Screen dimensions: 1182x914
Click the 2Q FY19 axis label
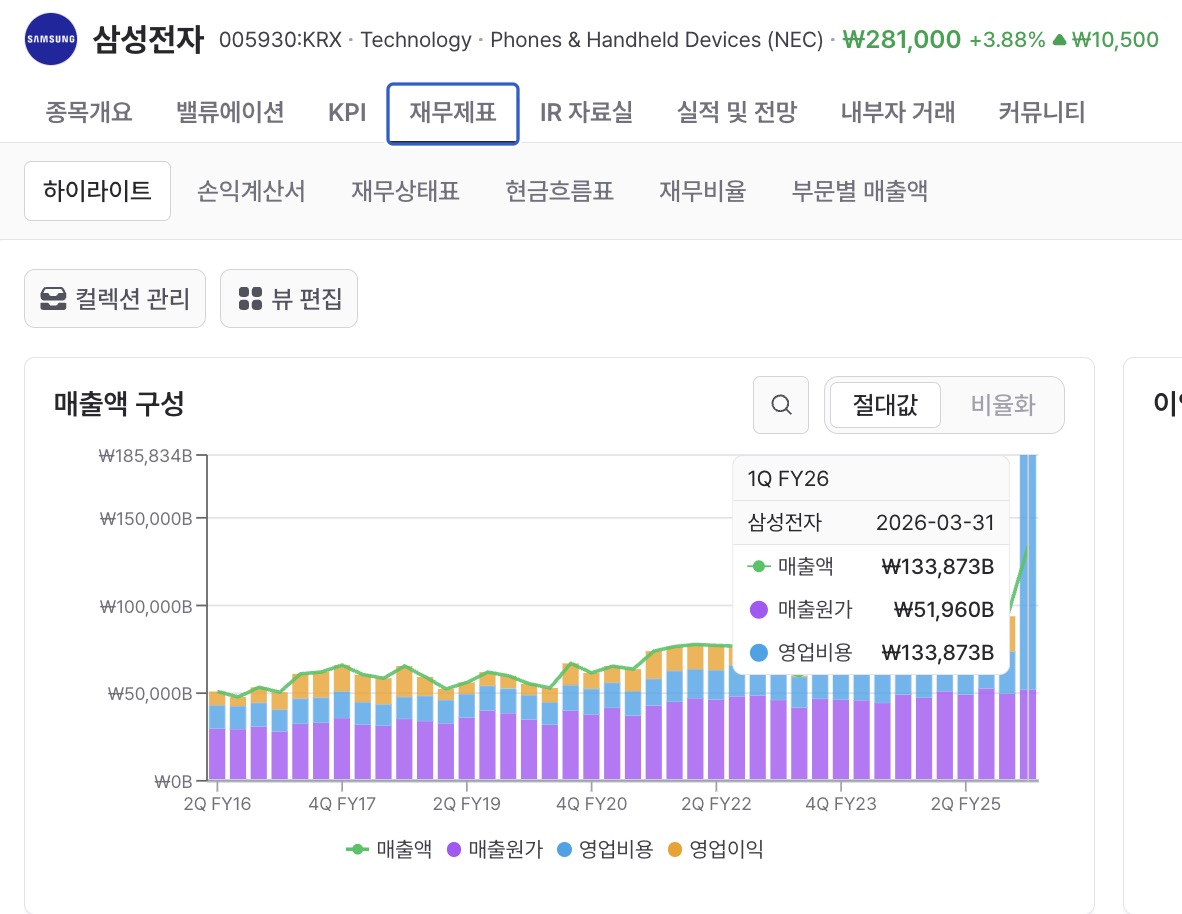pos(467,804)
